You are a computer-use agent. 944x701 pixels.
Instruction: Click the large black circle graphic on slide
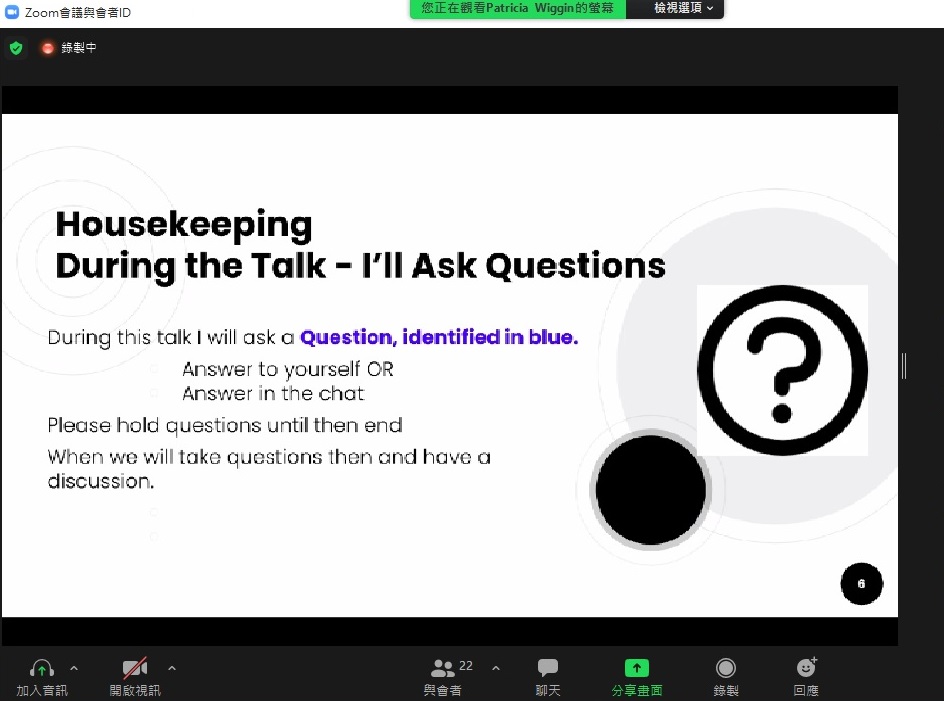click(651, 490)
